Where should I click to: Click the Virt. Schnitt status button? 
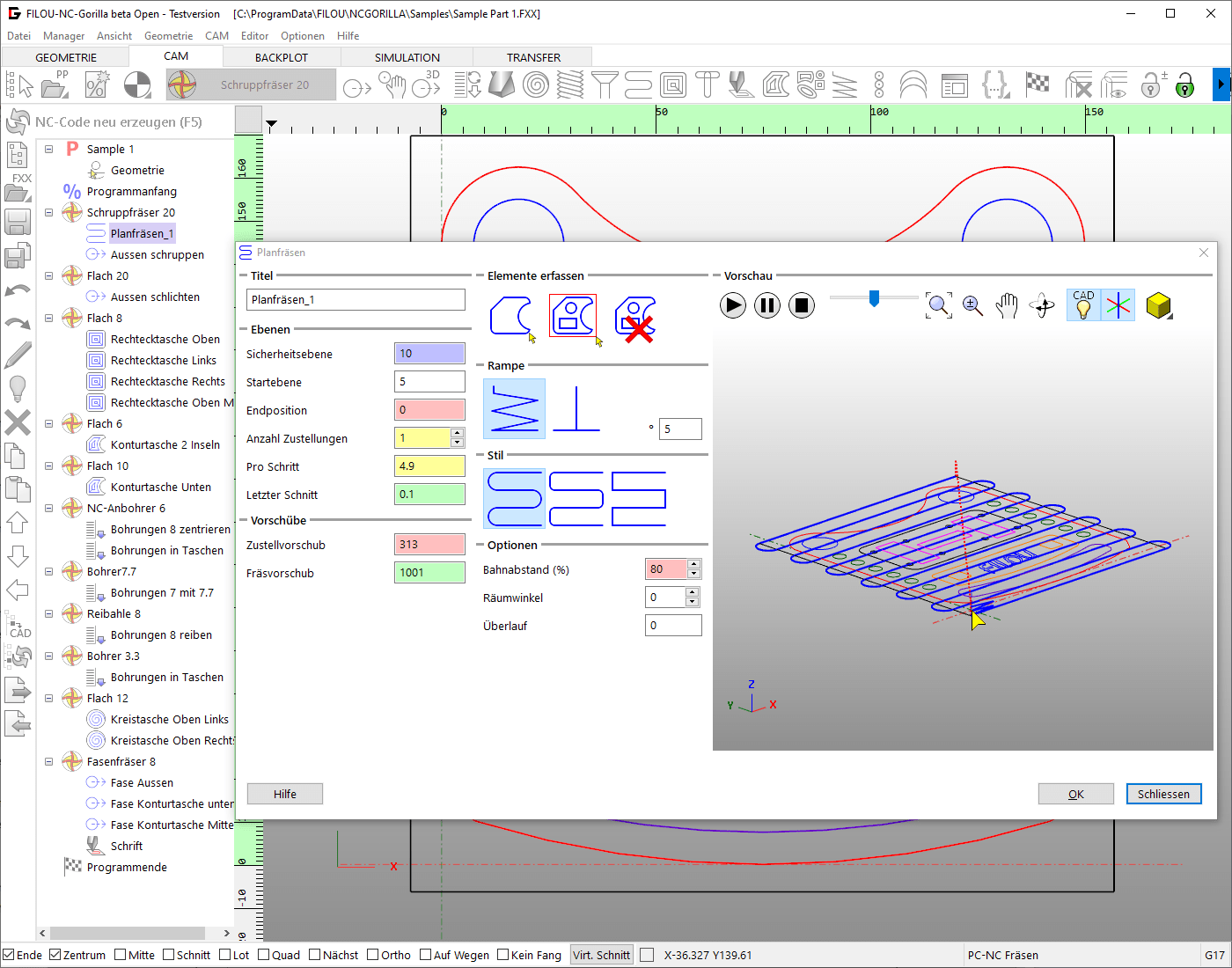tap(602, 955)
